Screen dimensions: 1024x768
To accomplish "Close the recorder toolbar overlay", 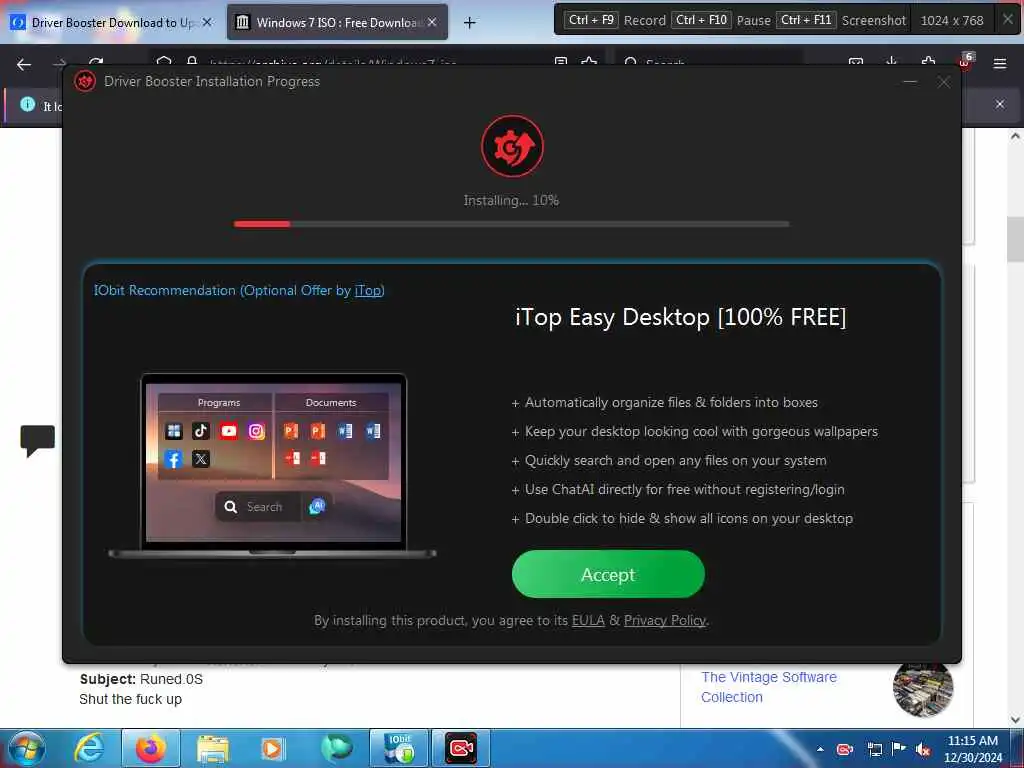I will tap(1008, 20).
